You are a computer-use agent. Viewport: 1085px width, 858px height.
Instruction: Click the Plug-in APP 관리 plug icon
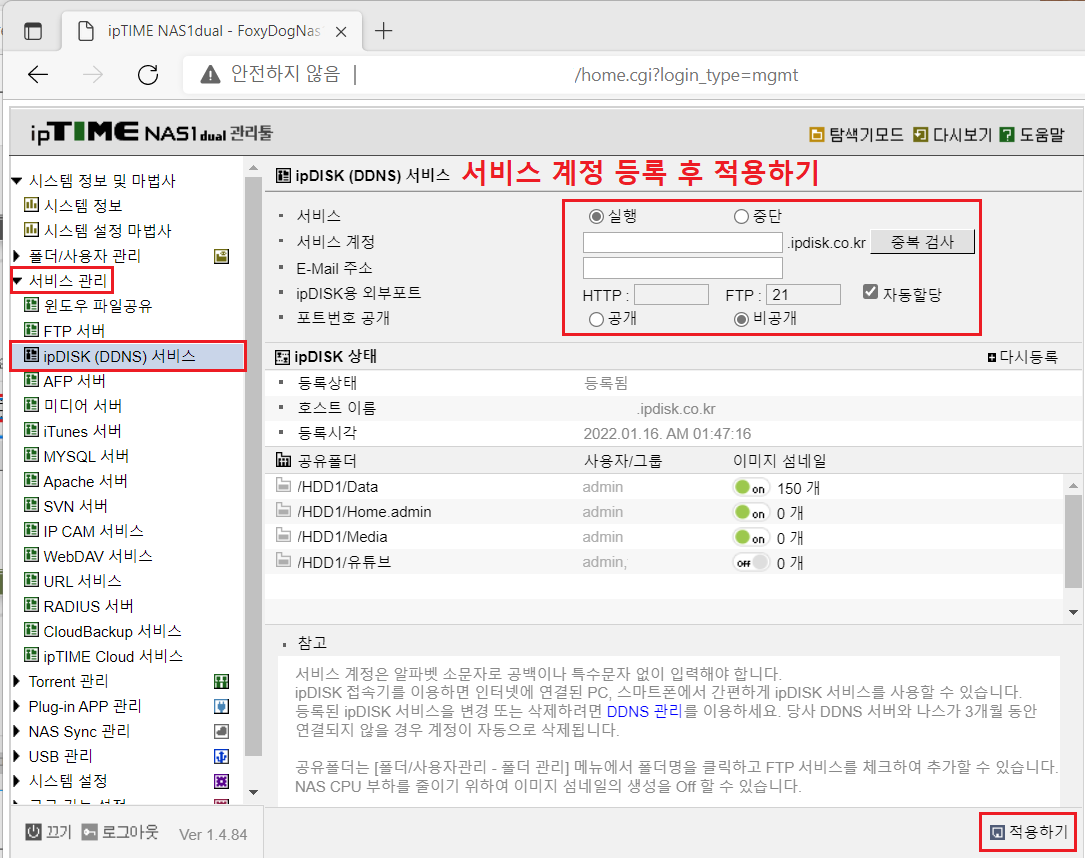tap(221, 706)
